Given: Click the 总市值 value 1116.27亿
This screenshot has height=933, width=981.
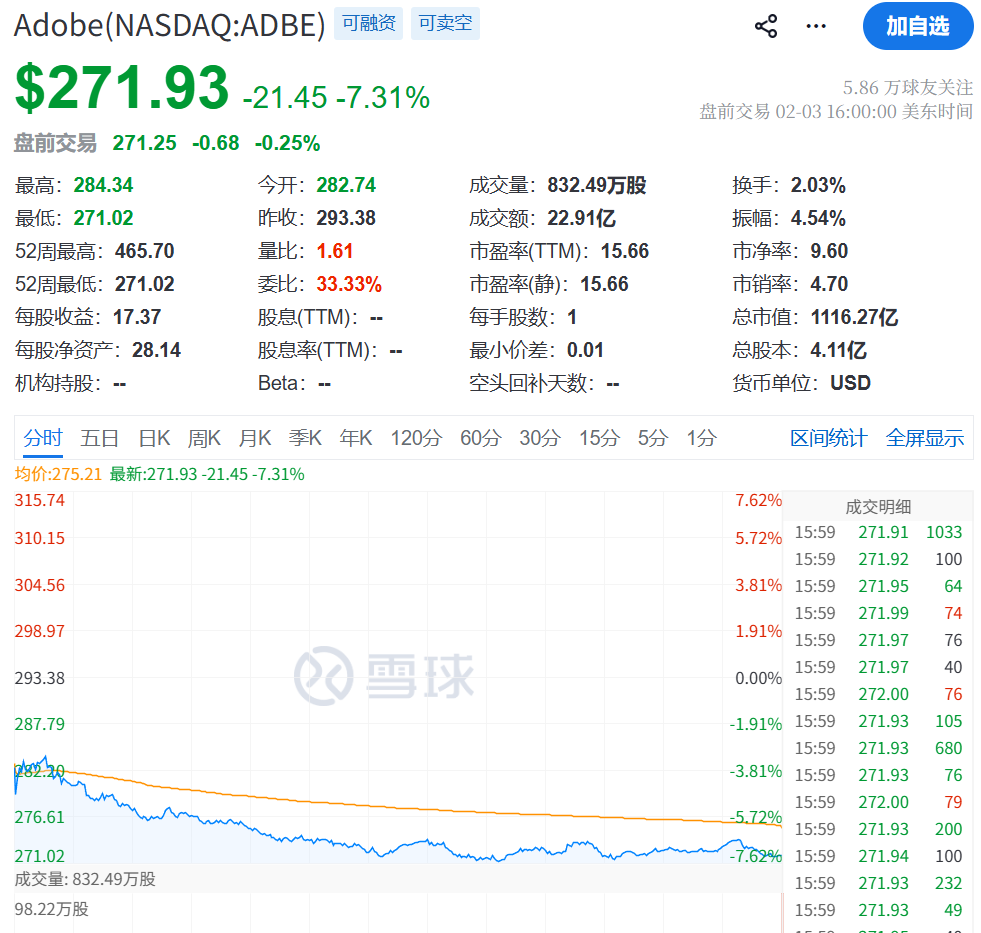Looking at the screenshot, I should point(855,317).
